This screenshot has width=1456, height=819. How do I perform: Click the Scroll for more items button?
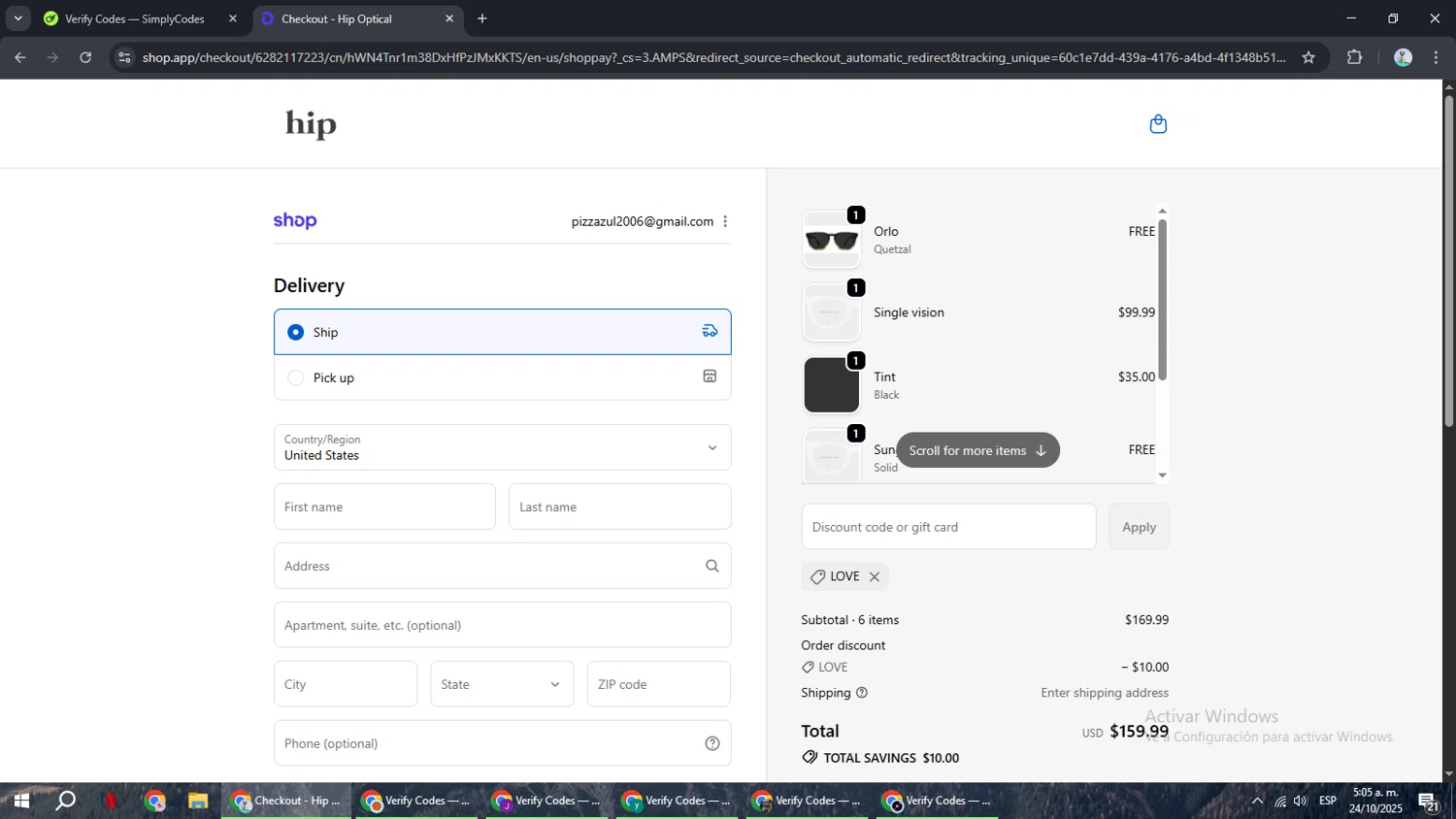click(977, 450)
